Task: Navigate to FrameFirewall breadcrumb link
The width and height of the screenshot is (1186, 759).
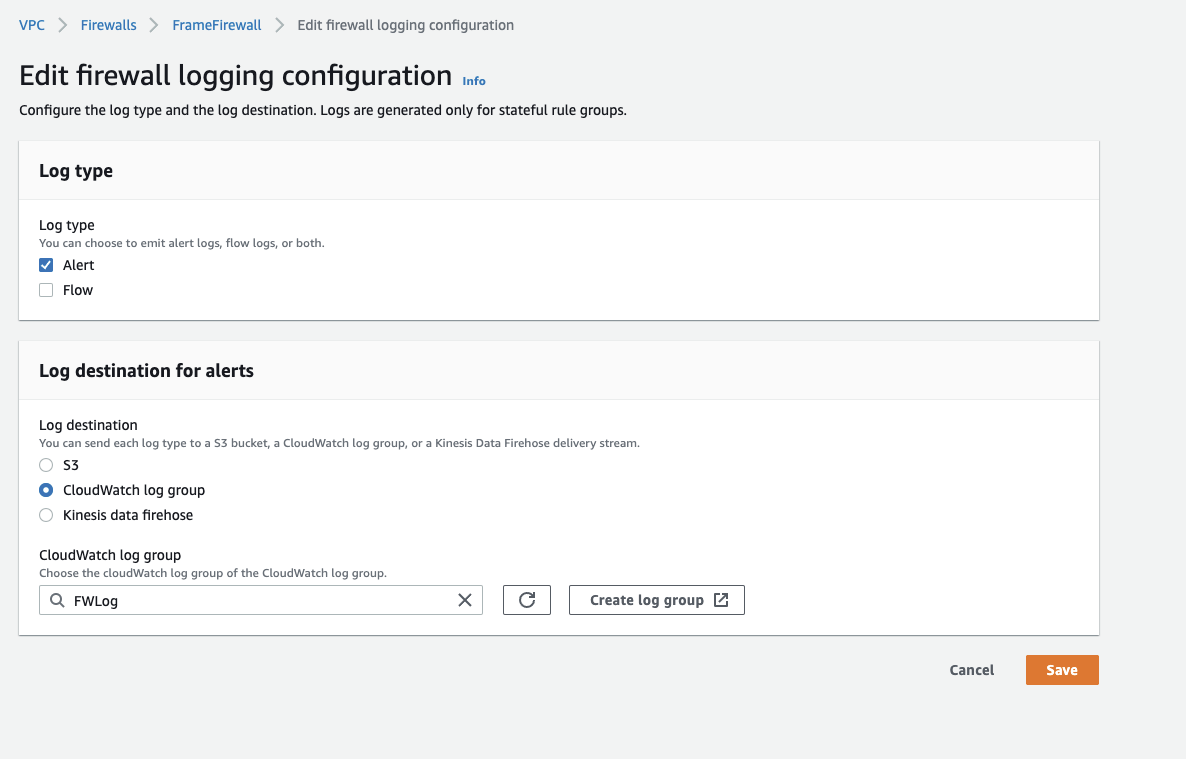Action: point(217,25)
